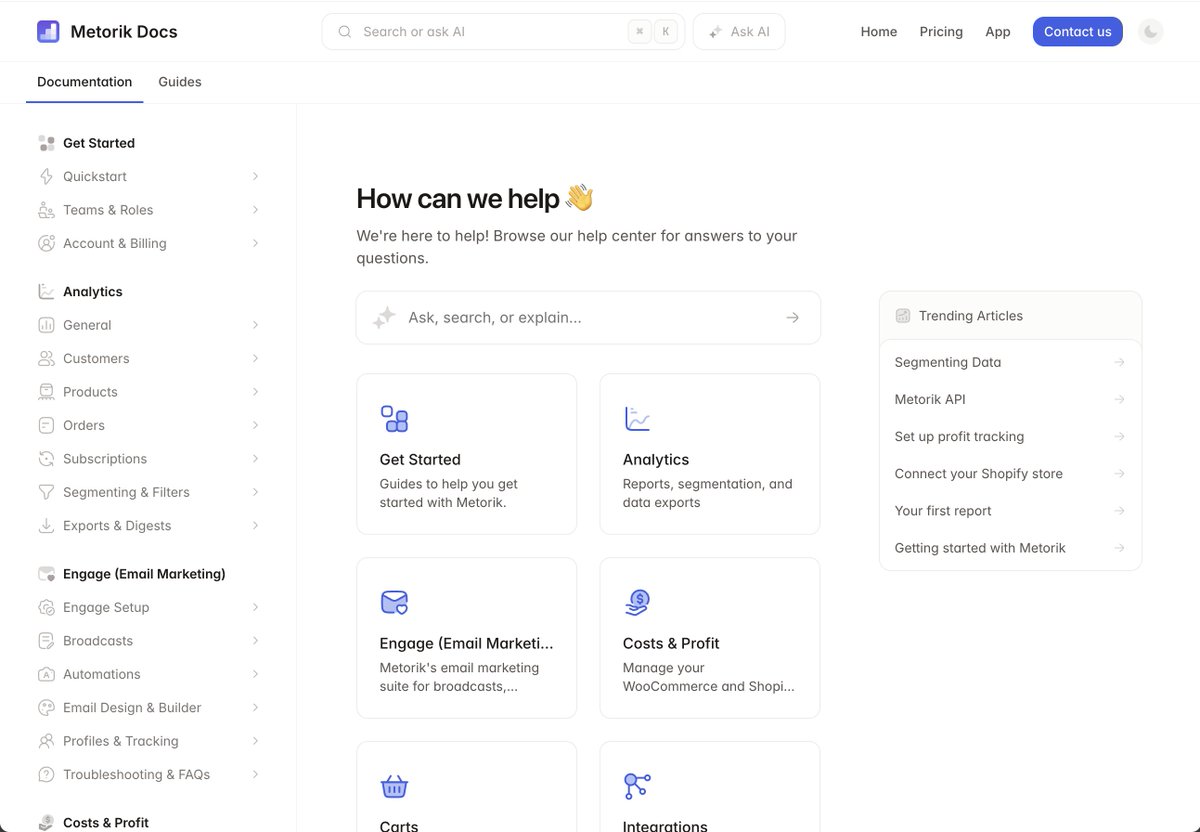Click the magnifier icon in search bar
The height and width of the screenshot is (832, 1200).
[x=345, y=32]
